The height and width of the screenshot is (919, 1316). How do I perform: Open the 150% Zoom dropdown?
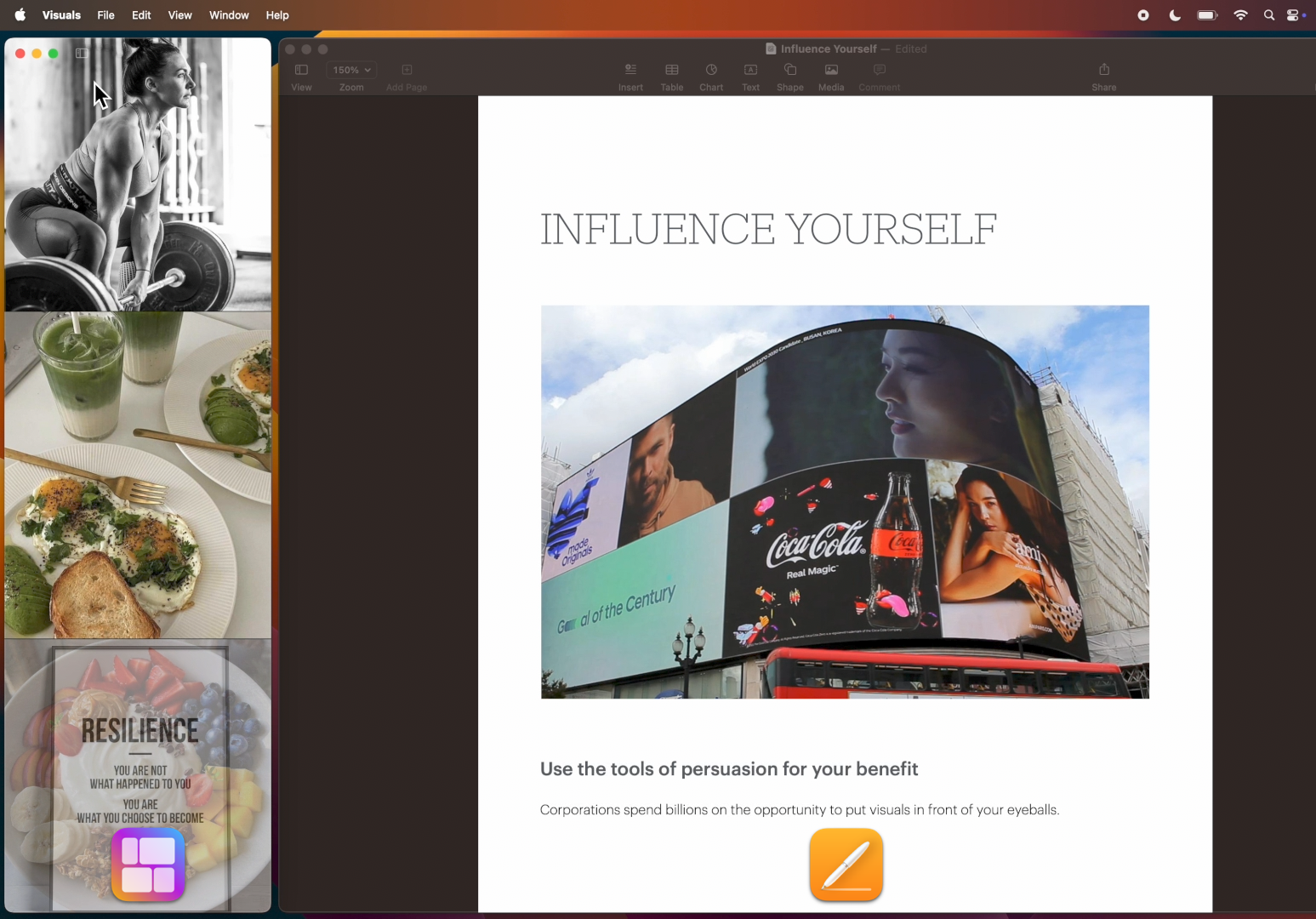coord(351,71)
